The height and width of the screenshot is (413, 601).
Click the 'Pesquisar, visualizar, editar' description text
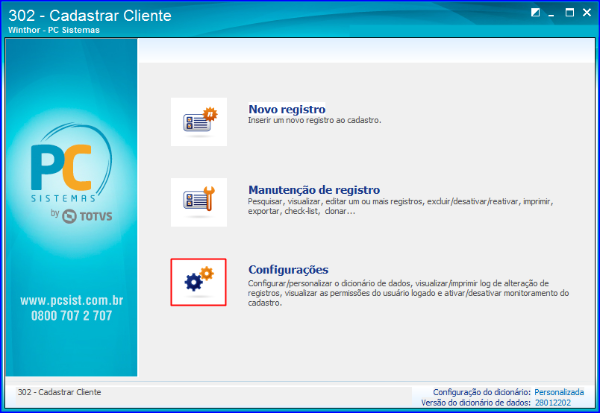pos(400,206)
